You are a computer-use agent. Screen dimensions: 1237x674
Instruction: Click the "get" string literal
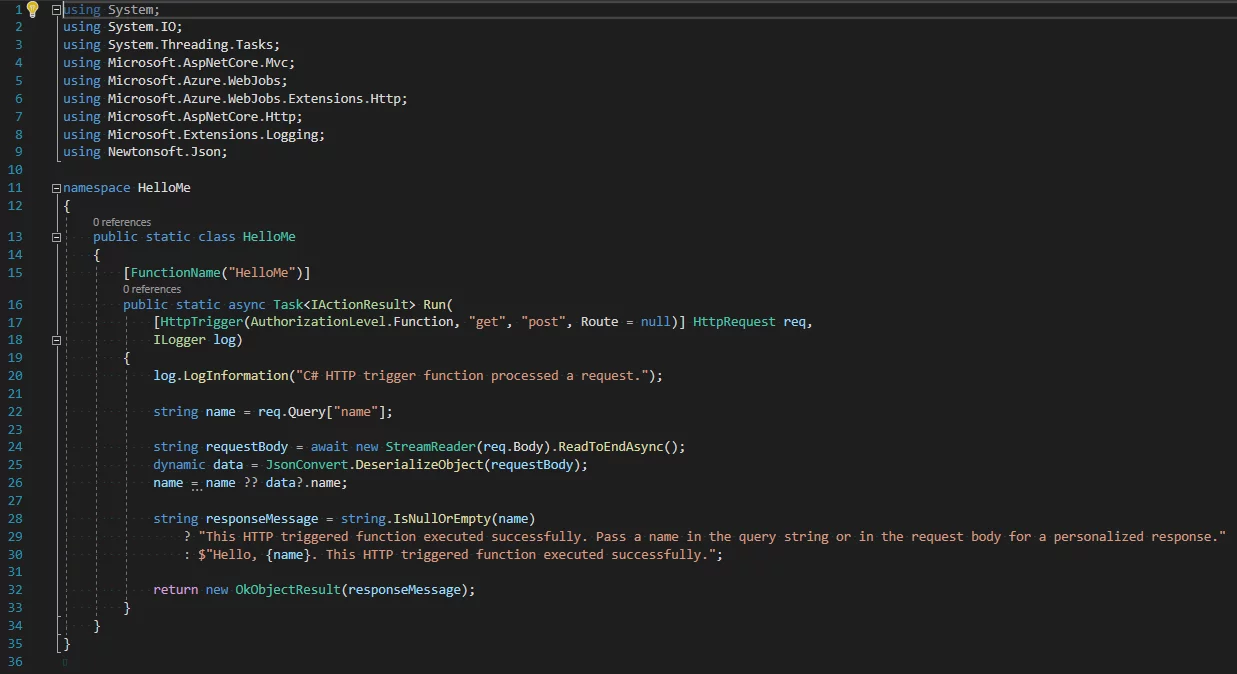click(x=487, y=323)
